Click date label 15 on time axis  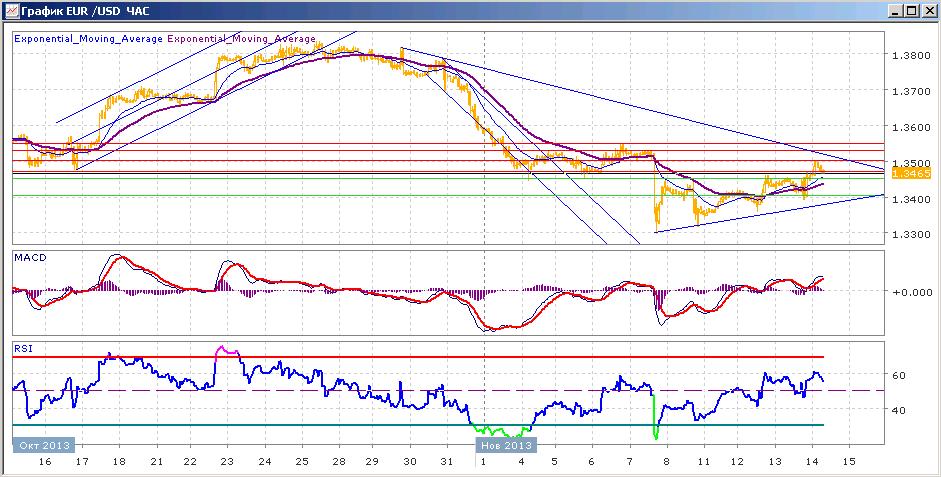pyautogui.click(x=849, y=463)
